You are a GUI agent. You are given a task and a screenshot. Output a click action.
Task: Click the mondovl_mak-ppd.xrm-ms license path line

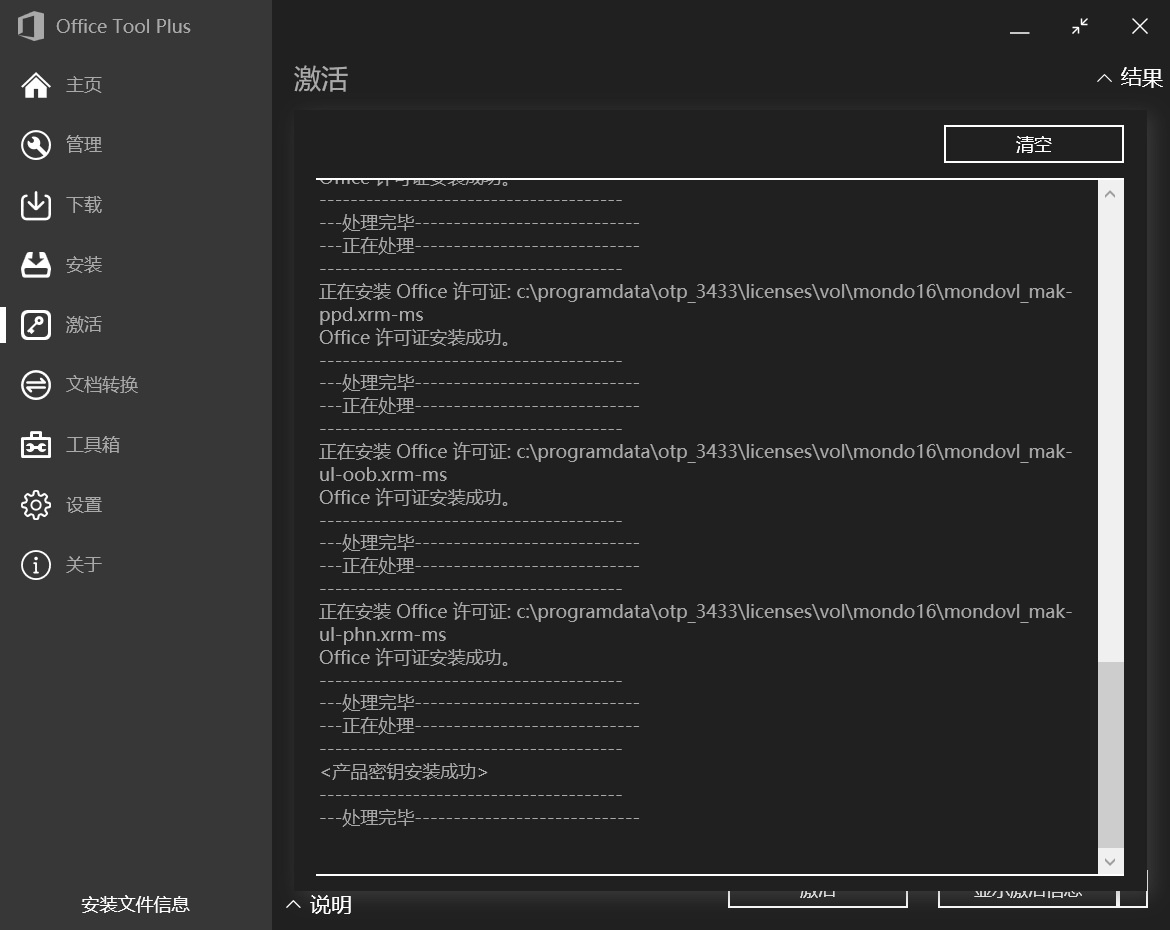(x=695, y=303)
